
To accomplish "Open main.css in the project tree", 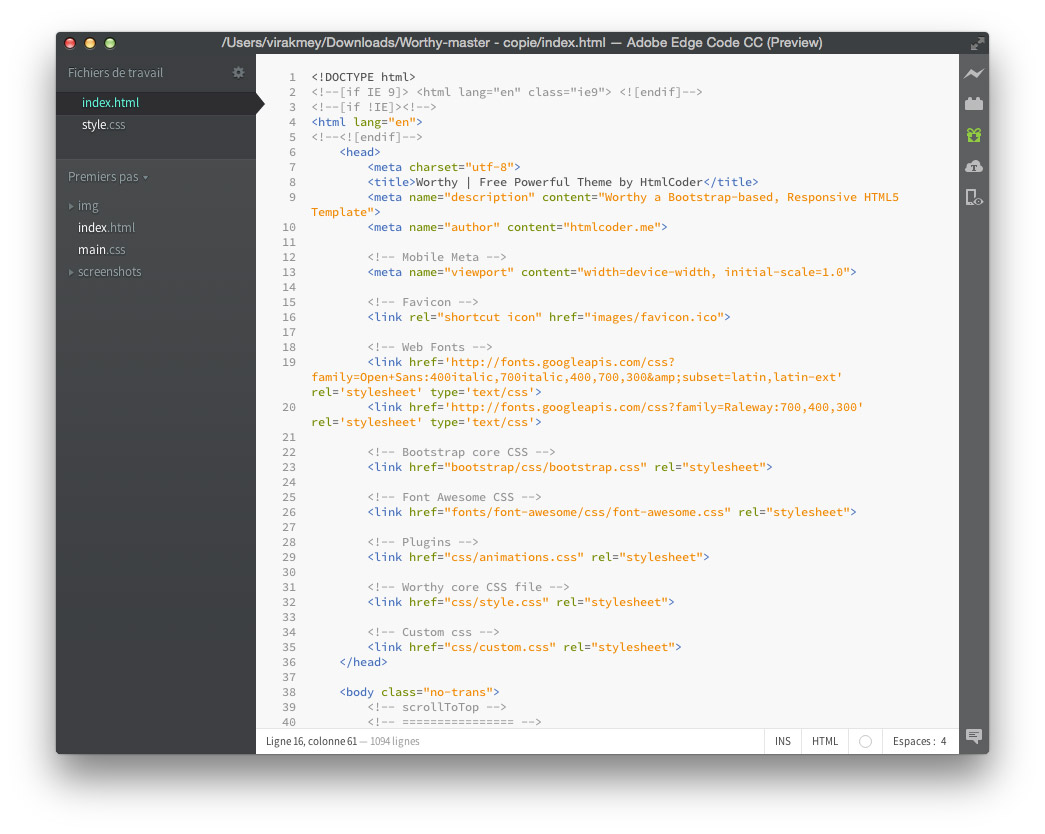I will [x=101, y=250].
